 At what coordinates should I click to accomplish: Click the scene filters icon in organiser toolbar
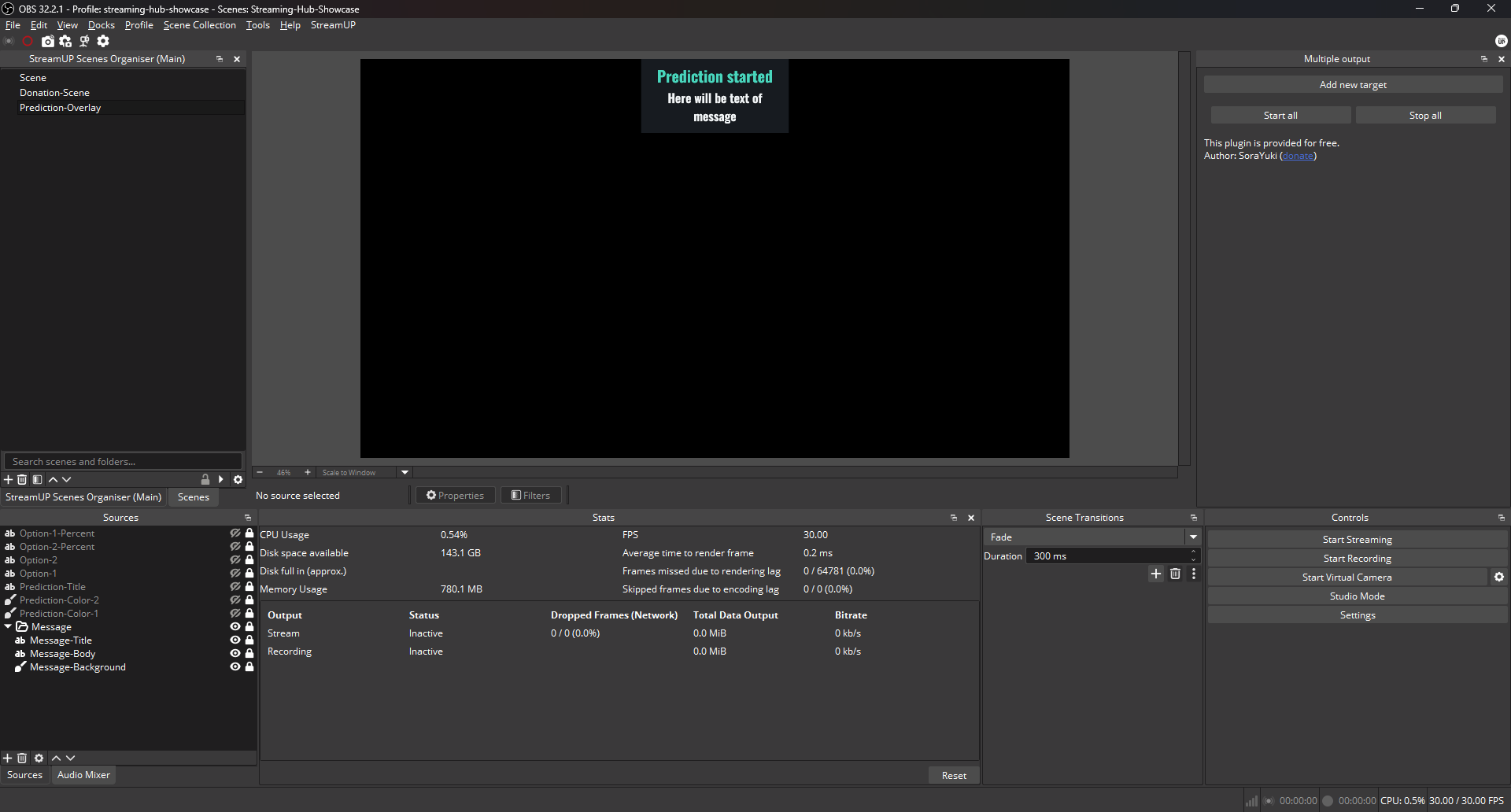(x=37, y=479)
